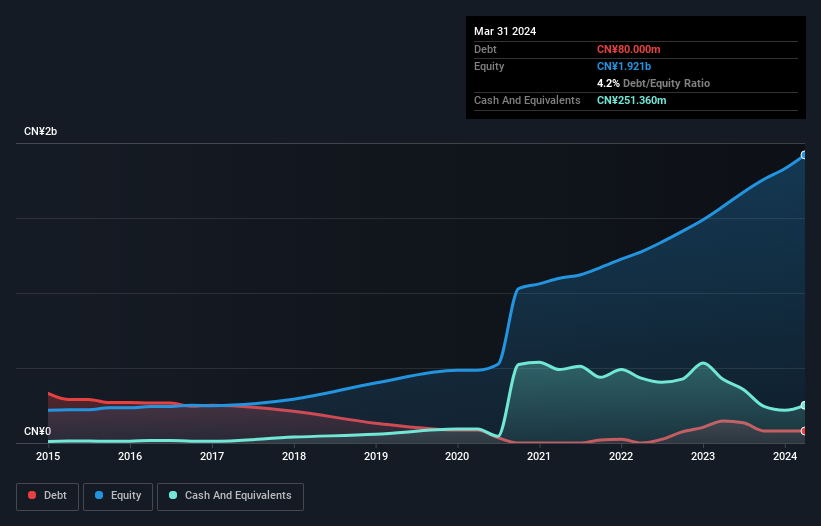The image size is (821, 526).
Task: Click the 2022 x-axis label
Action: click(621, 456)
